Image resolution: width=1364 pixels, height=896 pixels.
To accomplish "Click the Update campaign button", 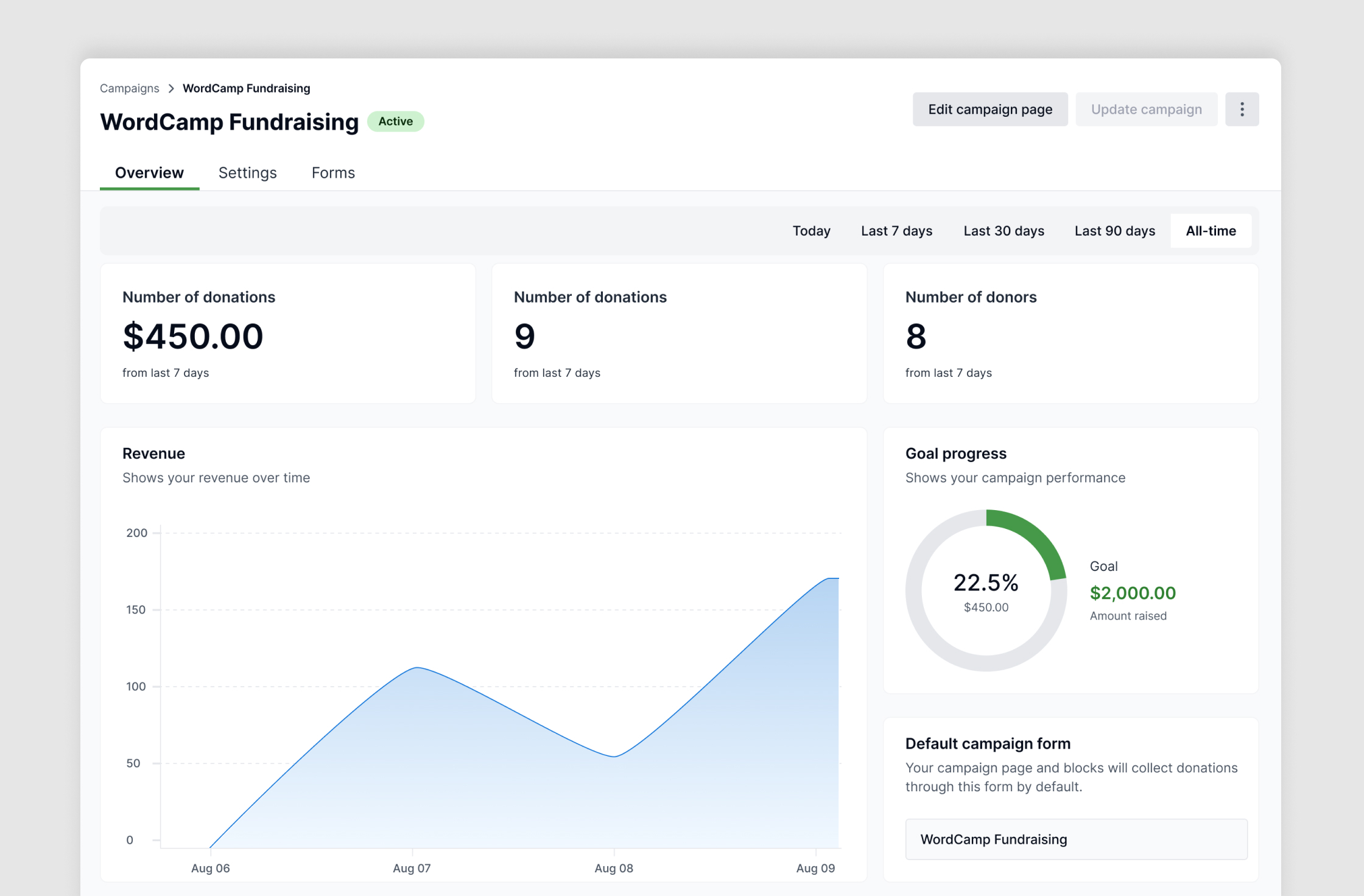I will pyautogui.click(x=1146, y=110).
